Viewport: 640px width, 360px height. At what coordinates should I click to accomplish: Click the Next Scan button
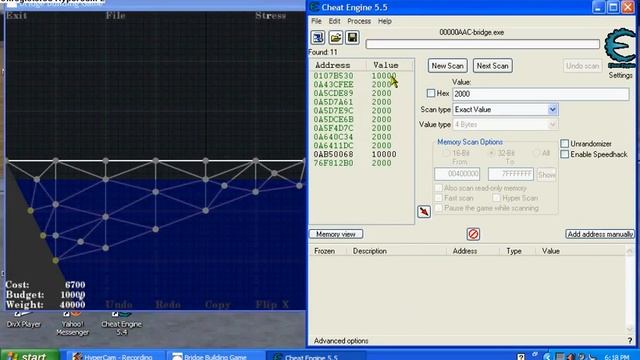pyautogui.click(x=493, y=66)
